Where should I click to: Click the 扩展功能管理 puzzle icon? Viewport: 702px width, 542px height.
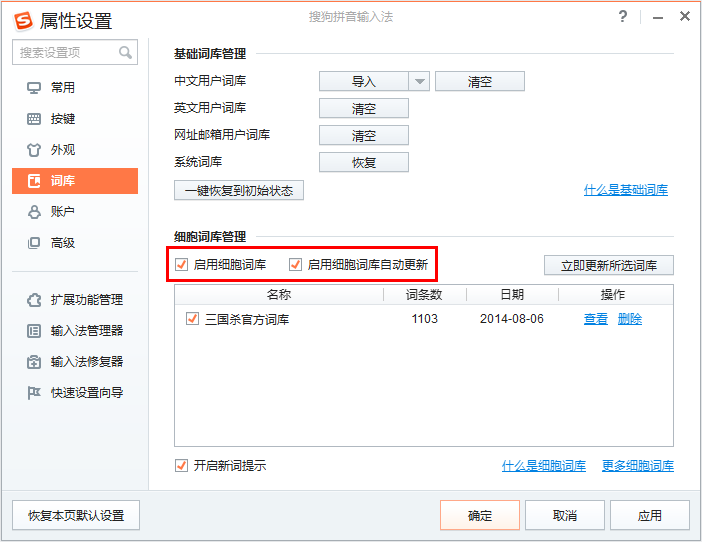[x=34, y=300]
